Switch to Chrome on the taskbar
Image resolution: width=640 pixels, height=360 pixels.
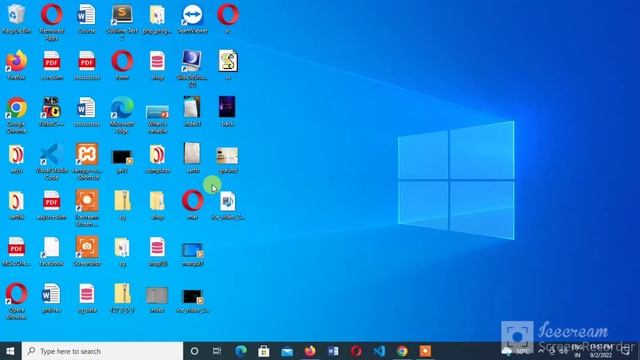pyautogui.click(x=402, y=351)
